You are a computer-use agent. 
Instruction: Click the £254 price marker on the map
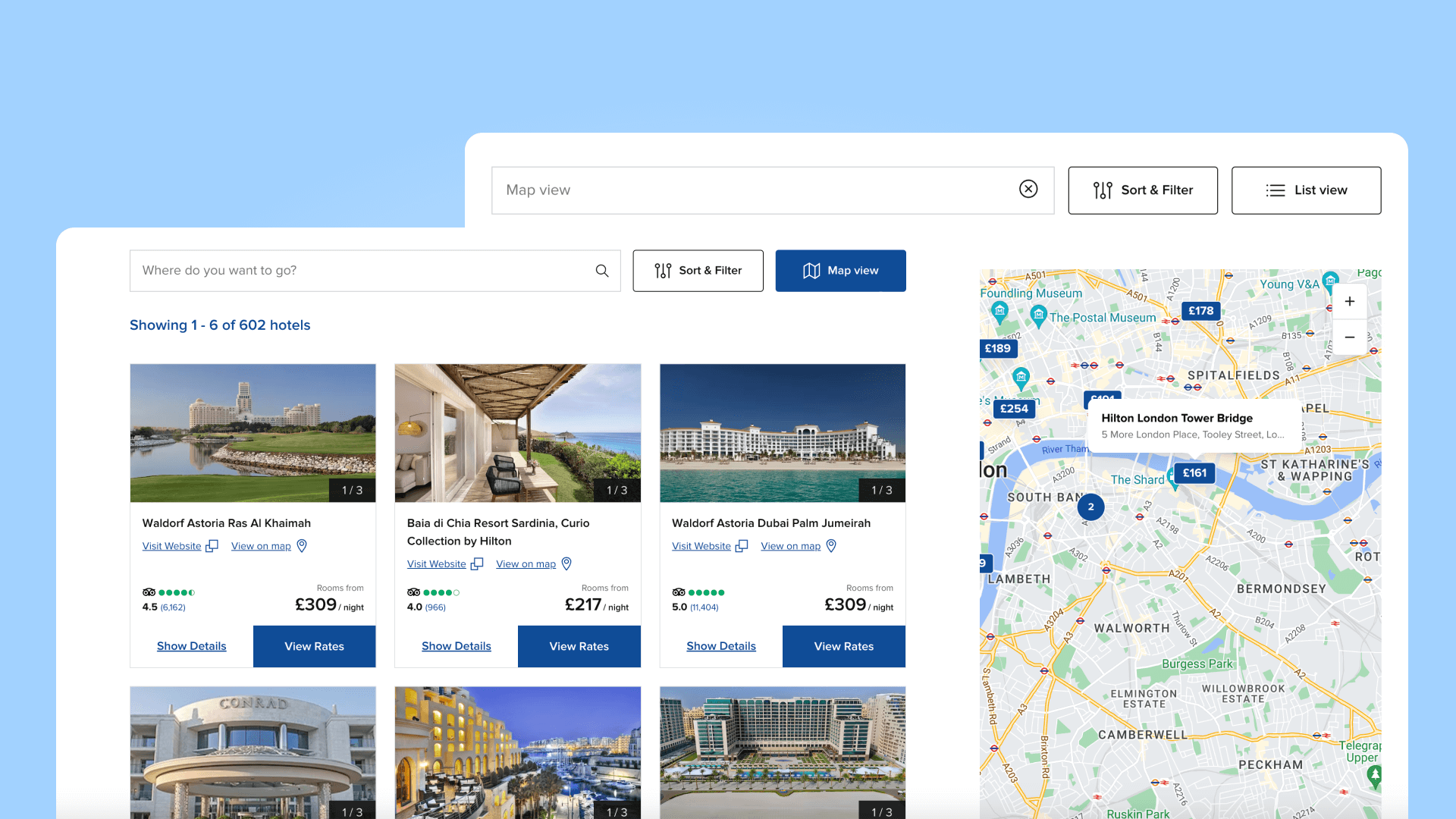1015,409
